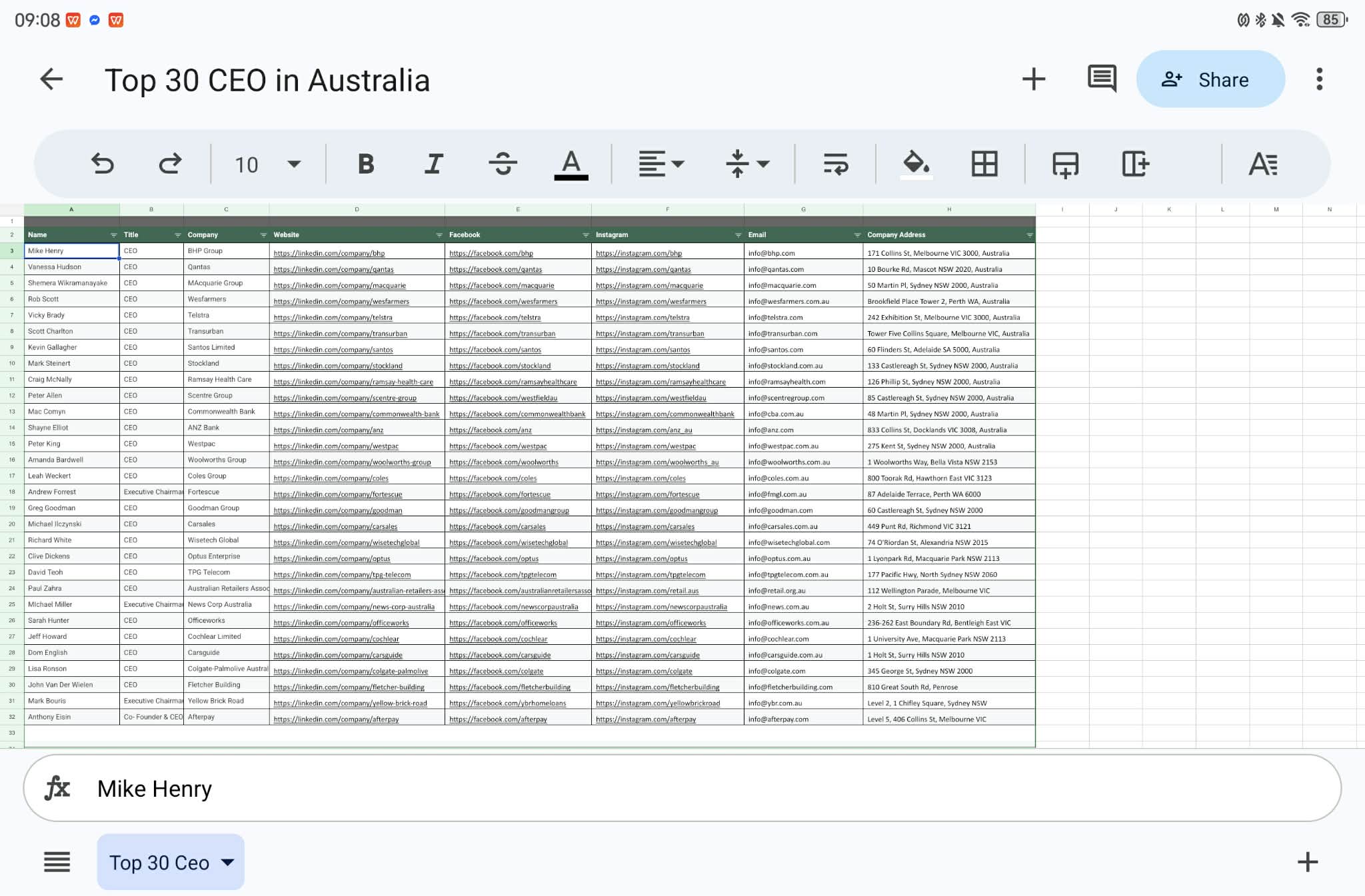Toggle italic formatting

434,164
